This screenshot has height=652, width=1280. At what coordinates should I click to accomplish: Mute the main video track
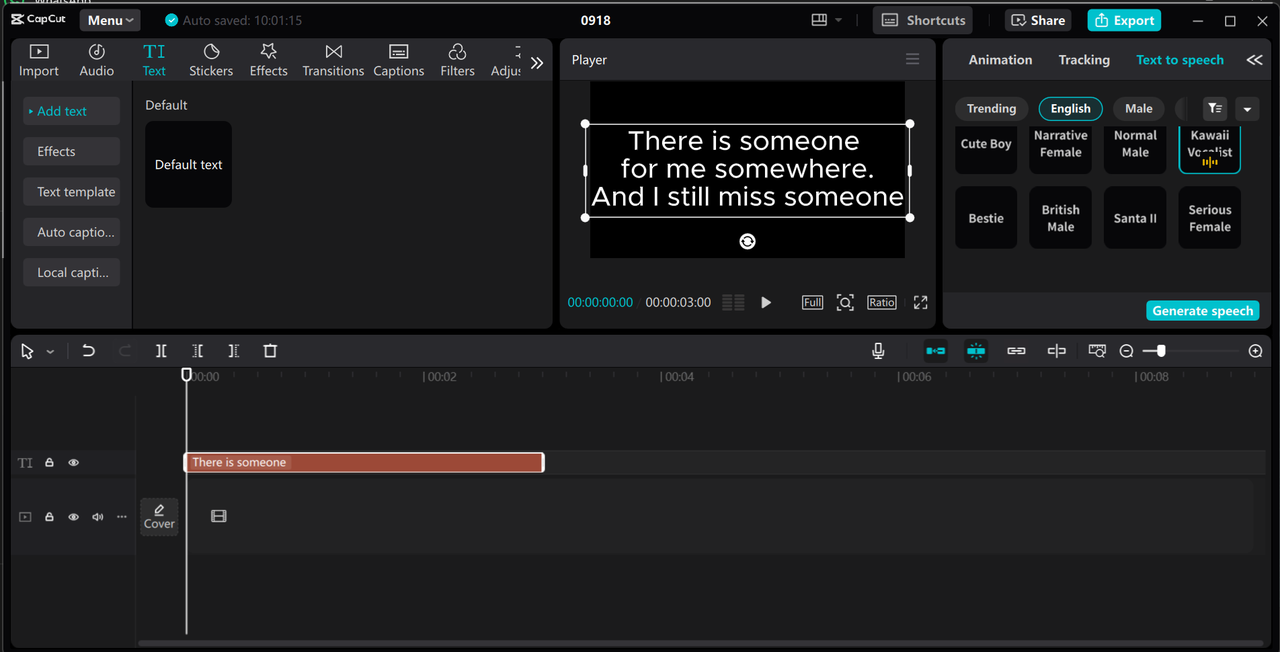pos(98,517)
